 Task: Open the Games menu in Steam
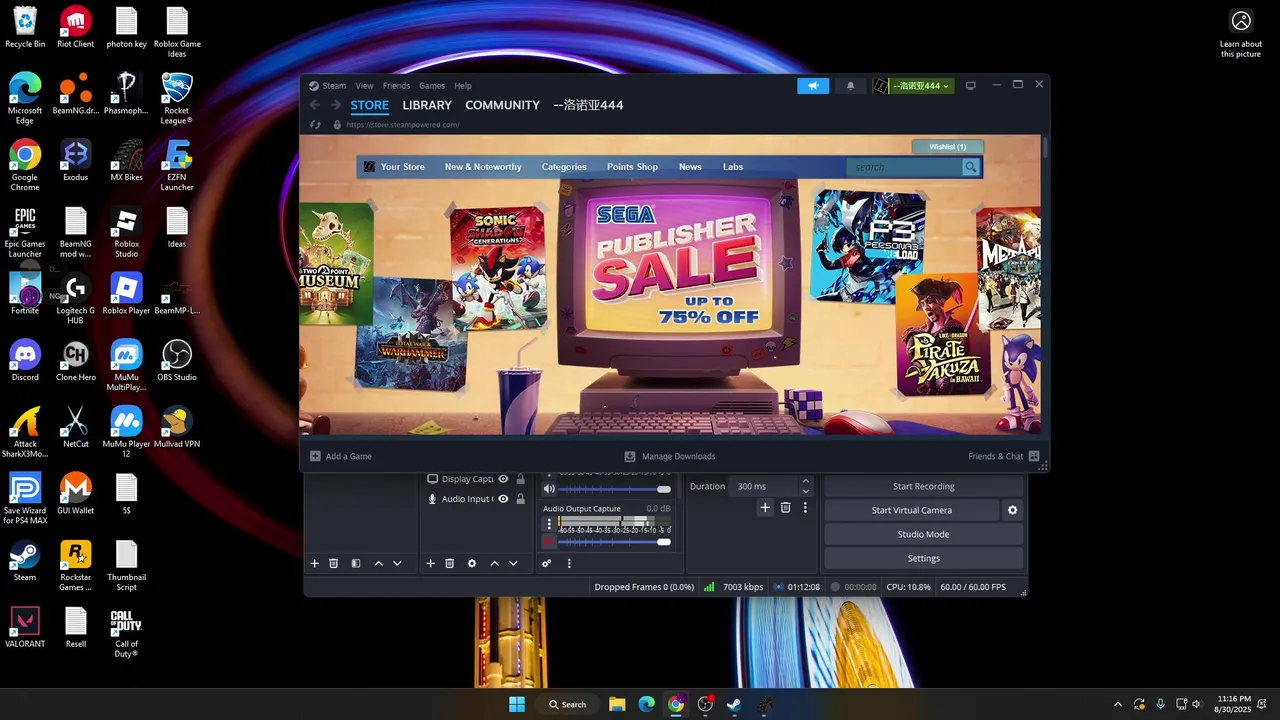pyautogui.click(x=432, y=86)
